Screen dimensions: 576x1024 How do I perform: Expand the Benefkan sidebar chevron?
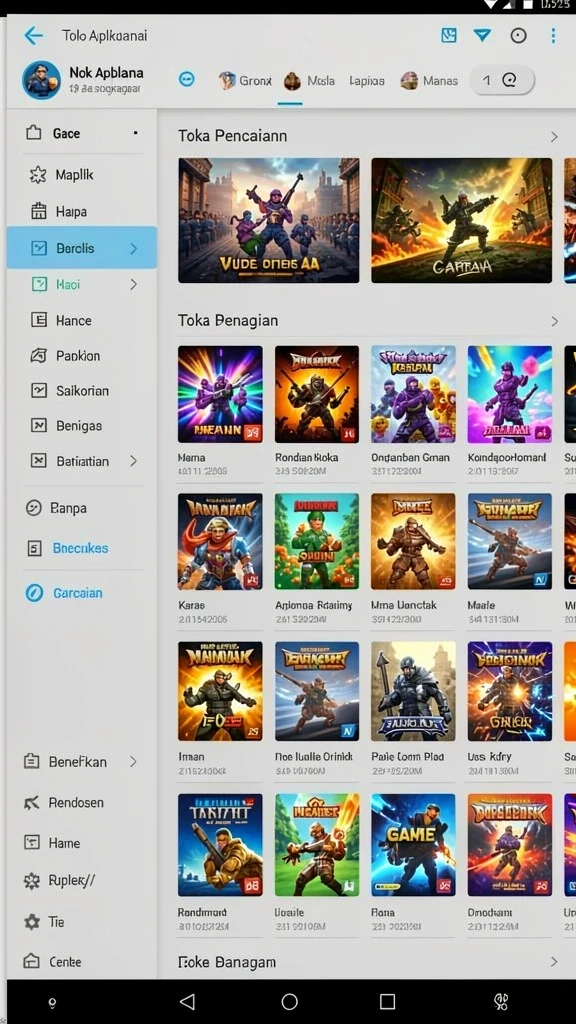coord(133,761)
